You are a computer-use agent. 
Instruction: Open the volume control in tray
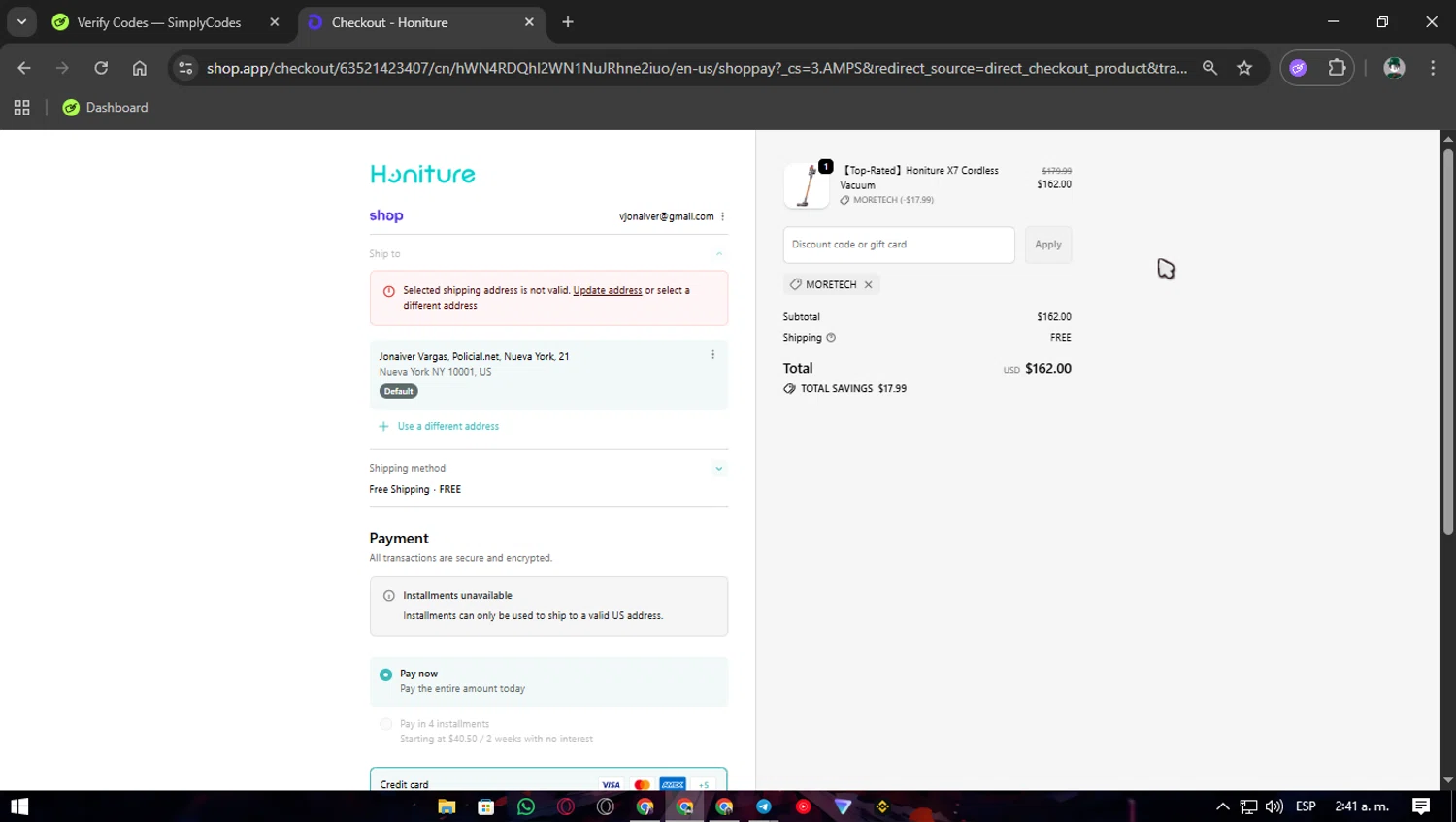[1274, 806]
